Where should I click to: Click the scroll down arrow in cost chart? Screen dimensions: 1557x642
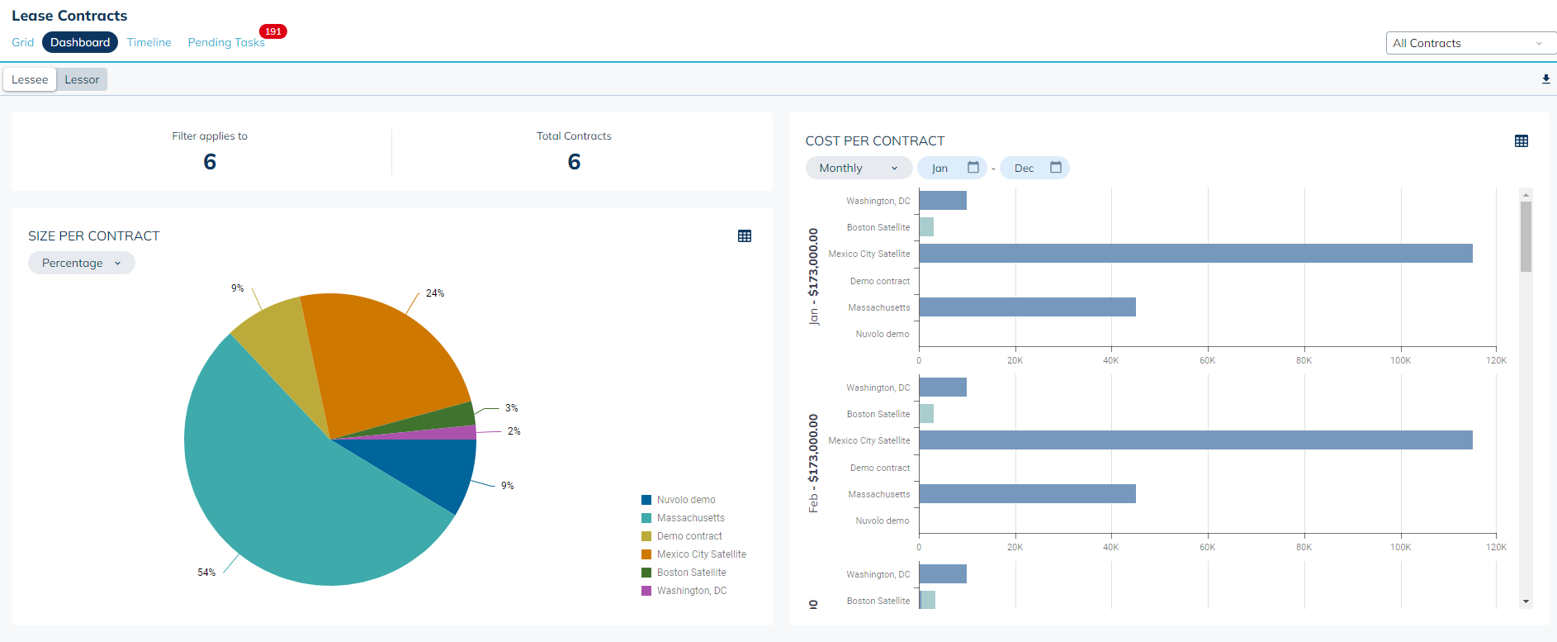pyautogui.click(x=1526, y=601)
